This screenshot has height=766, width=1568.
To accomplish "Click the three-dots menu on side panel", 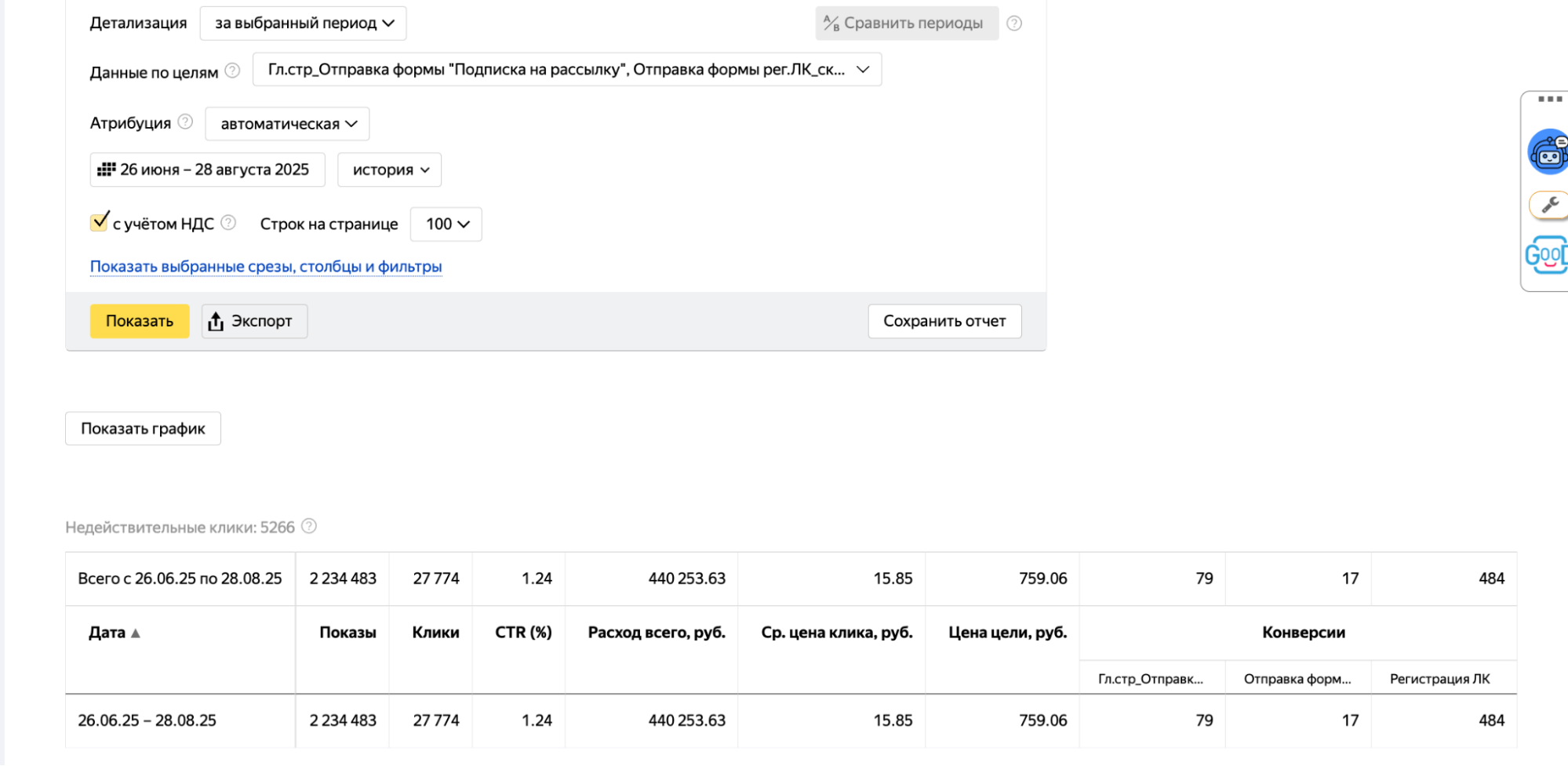I will pos(1549,100).
